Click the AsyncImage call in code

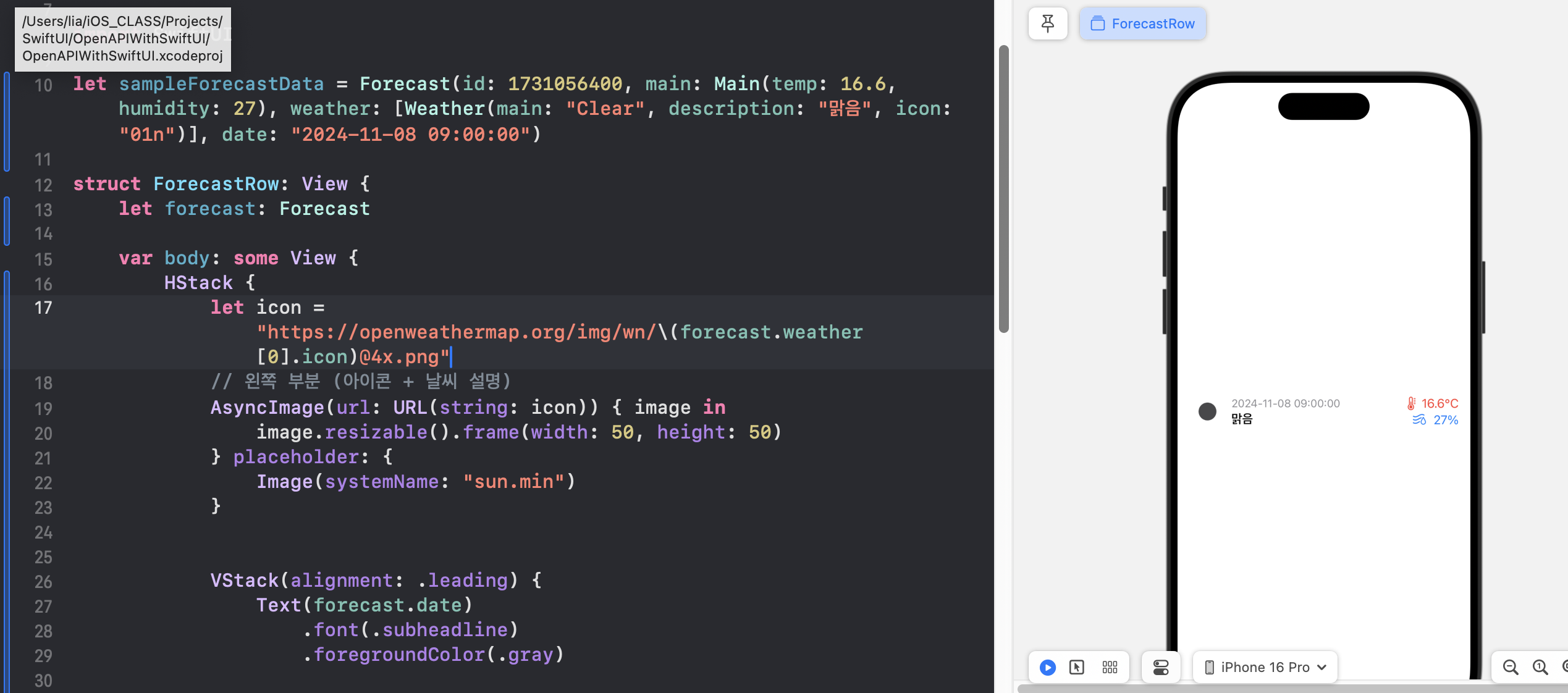[x=267, y=408]
